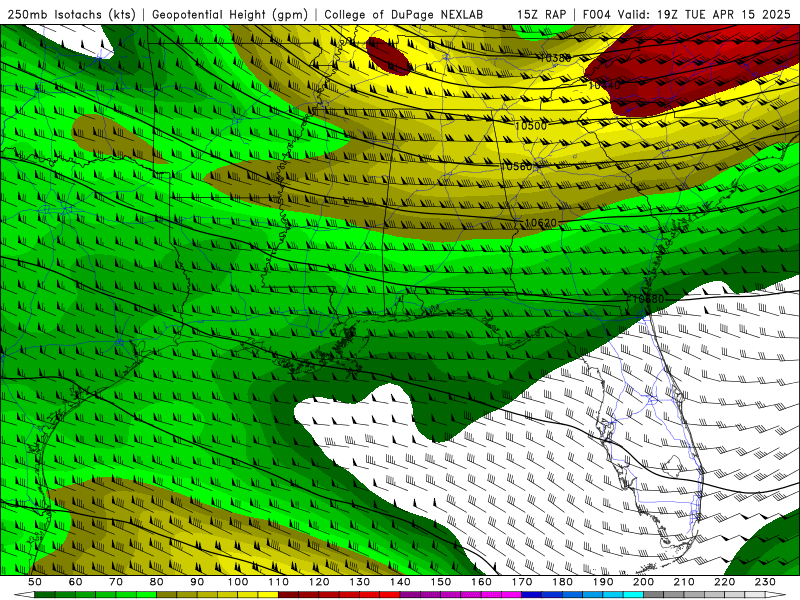Click the bright yellow swatch just before 110
The image size is (800, 600).
(268, 595)
